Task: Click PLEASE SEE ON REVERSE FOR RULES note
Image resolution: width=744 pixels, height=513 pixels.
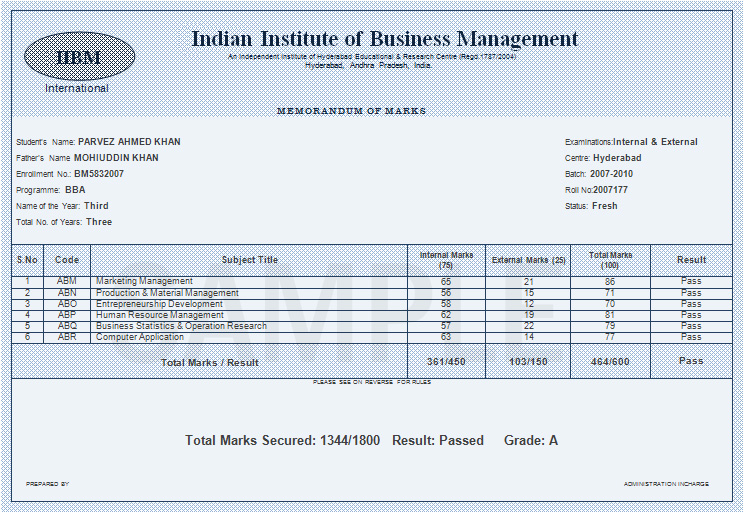Action: [372, 382]
